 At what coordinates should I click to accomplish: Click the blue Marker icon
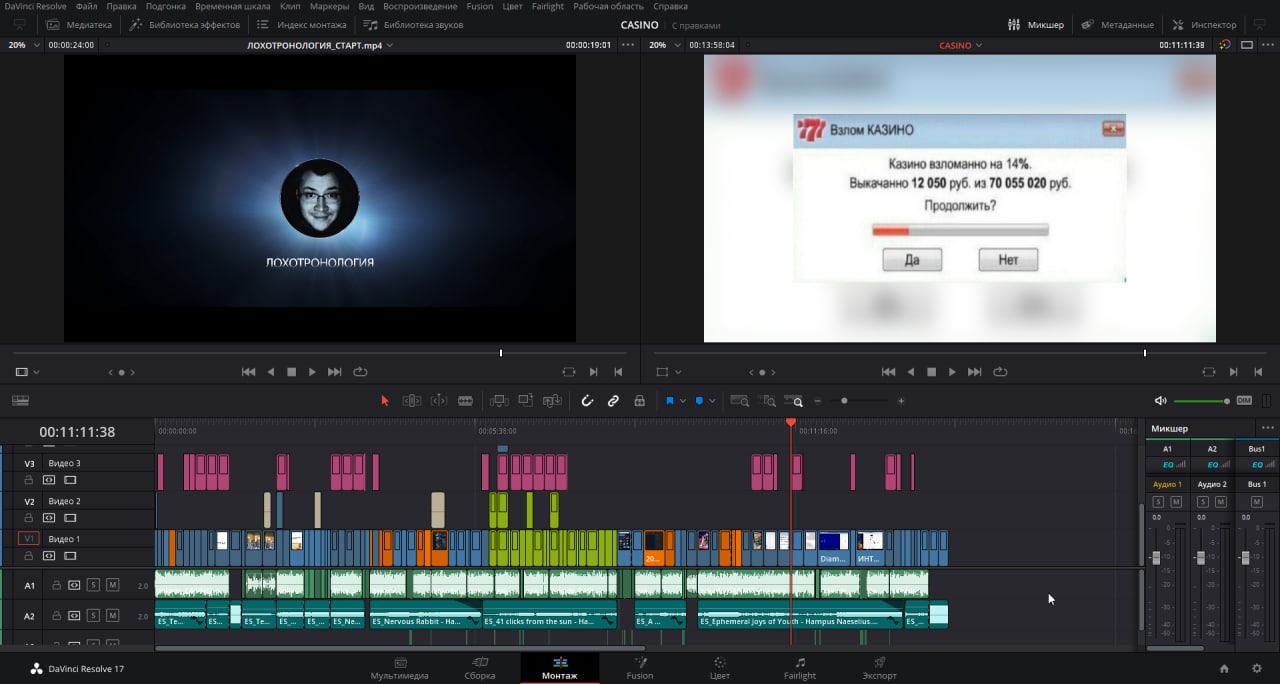pos(699,400)
